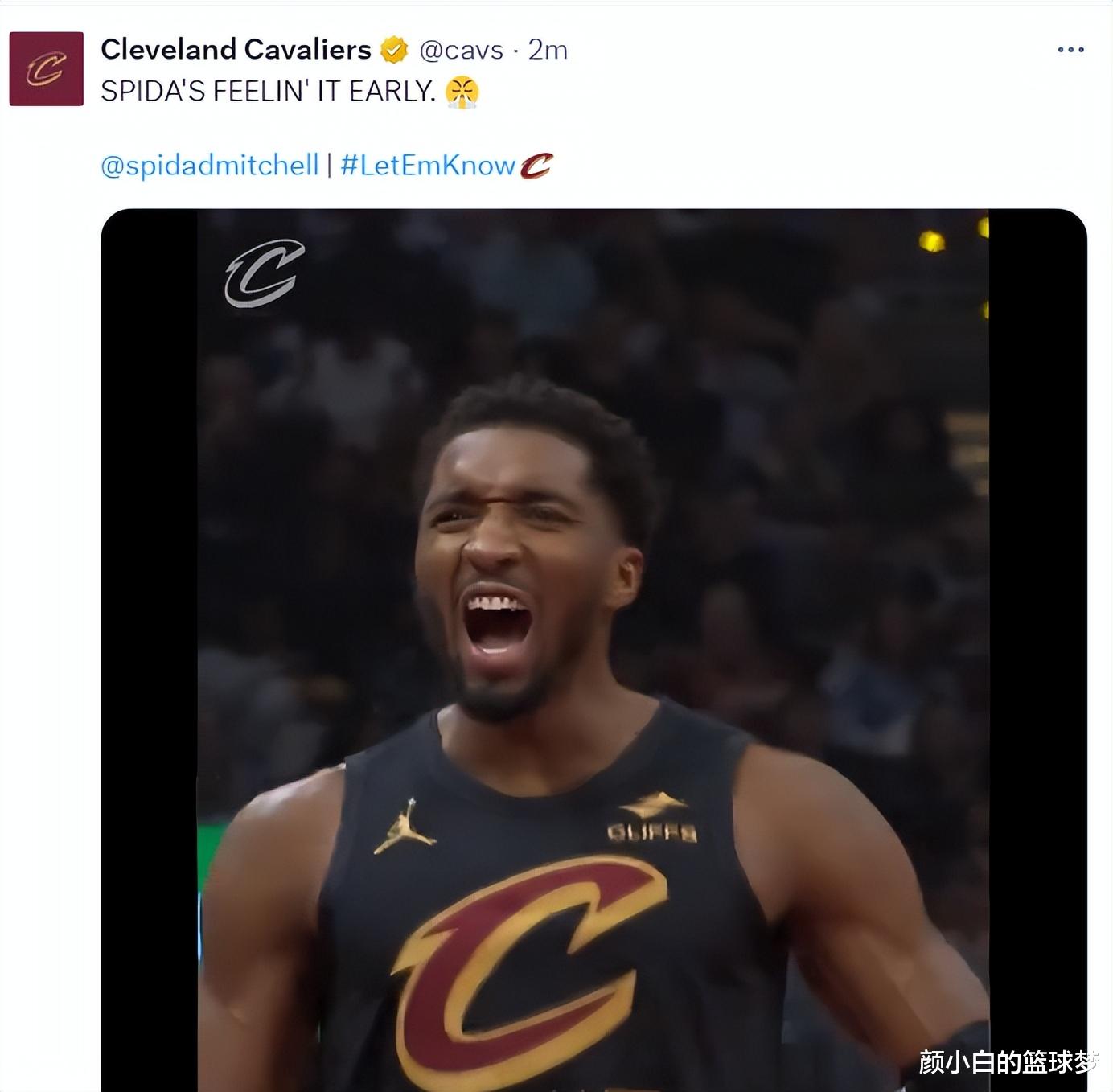Click the Cavs C hashtag emoji icon
Image resolution: width=1113 pixels, height=1092 pixels.
pyautogui.click(x=536, y=166)
